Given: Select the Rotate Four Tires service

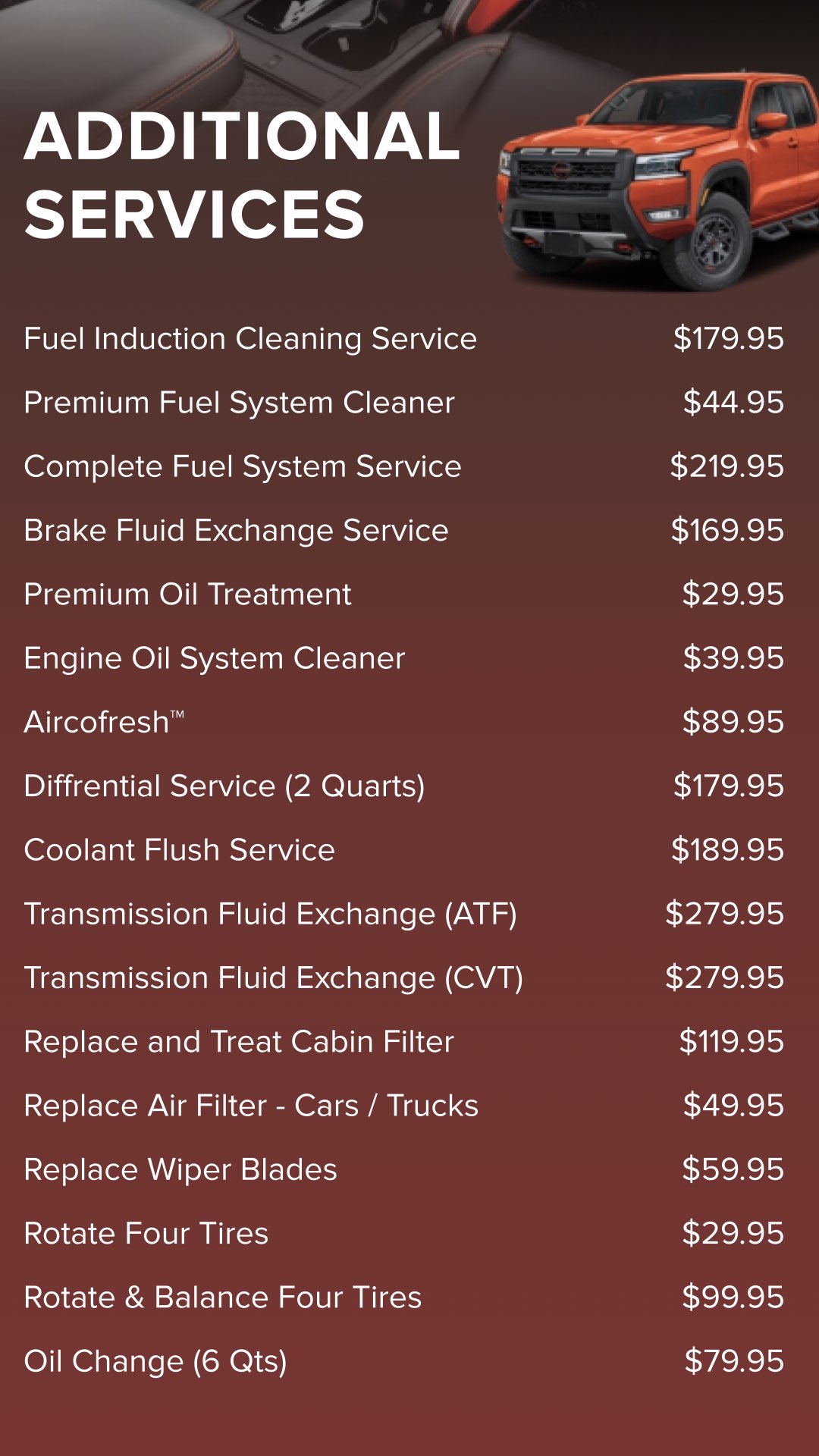Looking at the screenshot, I should [x=146, y=1234].
